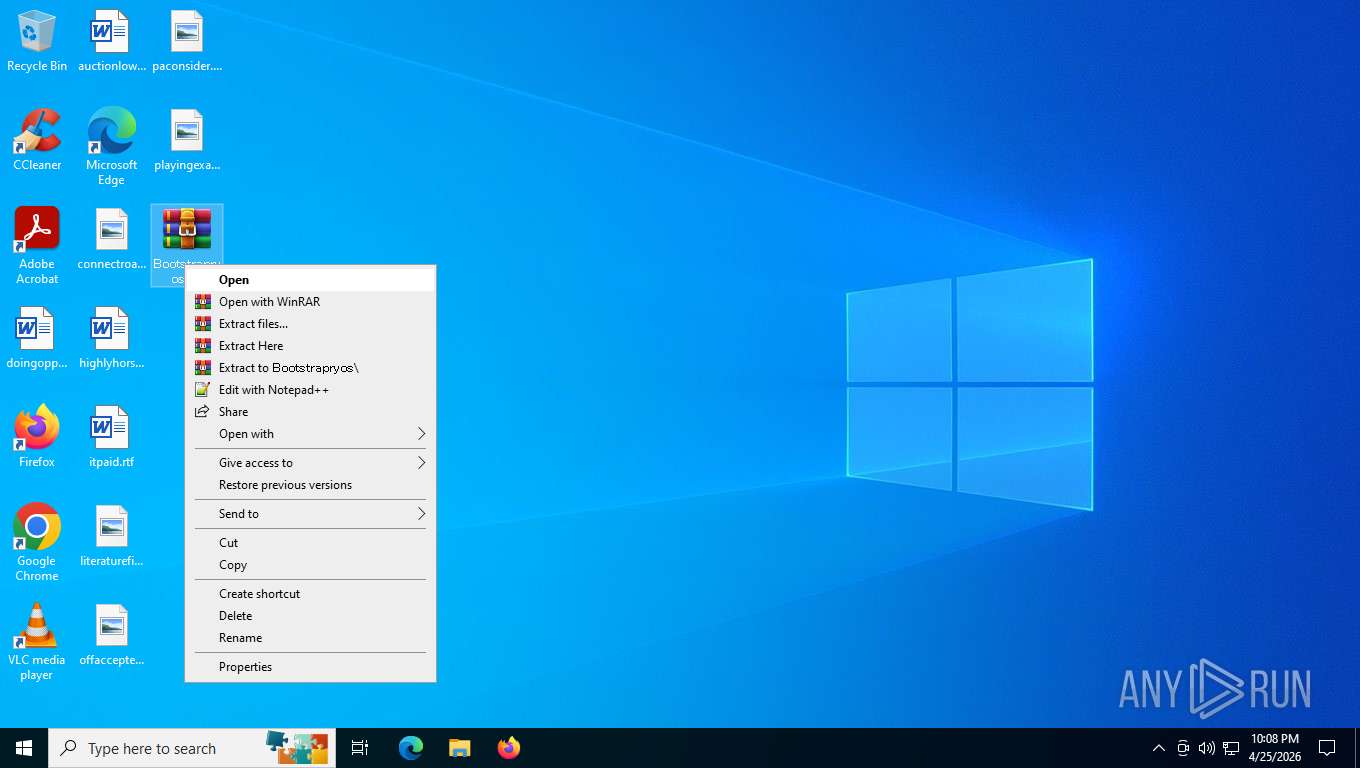Select Extract files... option
Viewport: 1360px width, 768px height.
[x=310, y=324]
